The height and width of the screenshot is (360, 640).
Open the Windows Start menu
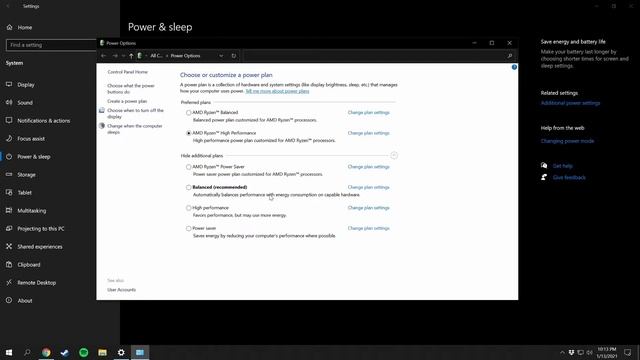pos(9,352)
